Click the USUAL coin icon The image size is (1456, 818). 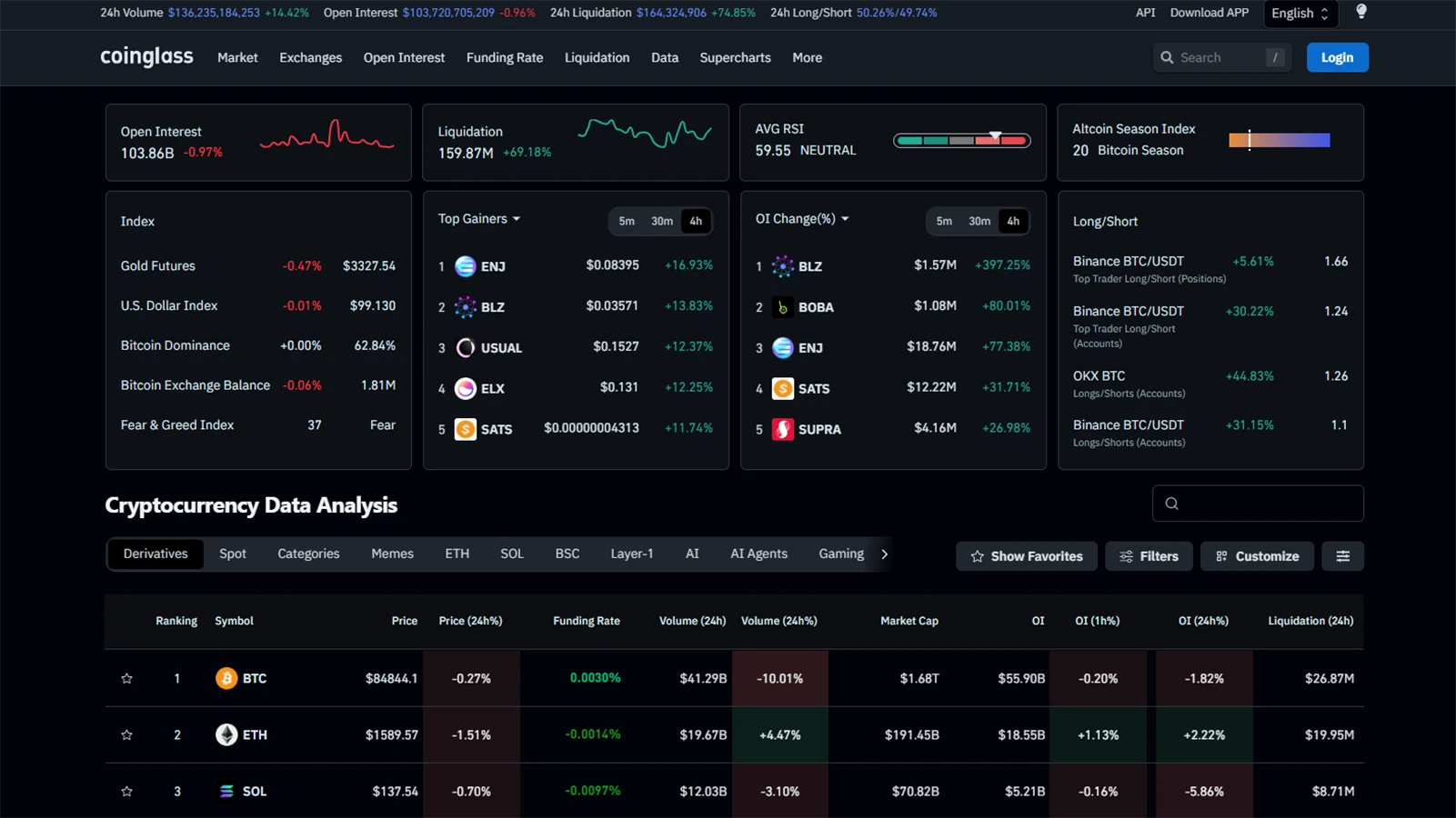pos(465,347)
